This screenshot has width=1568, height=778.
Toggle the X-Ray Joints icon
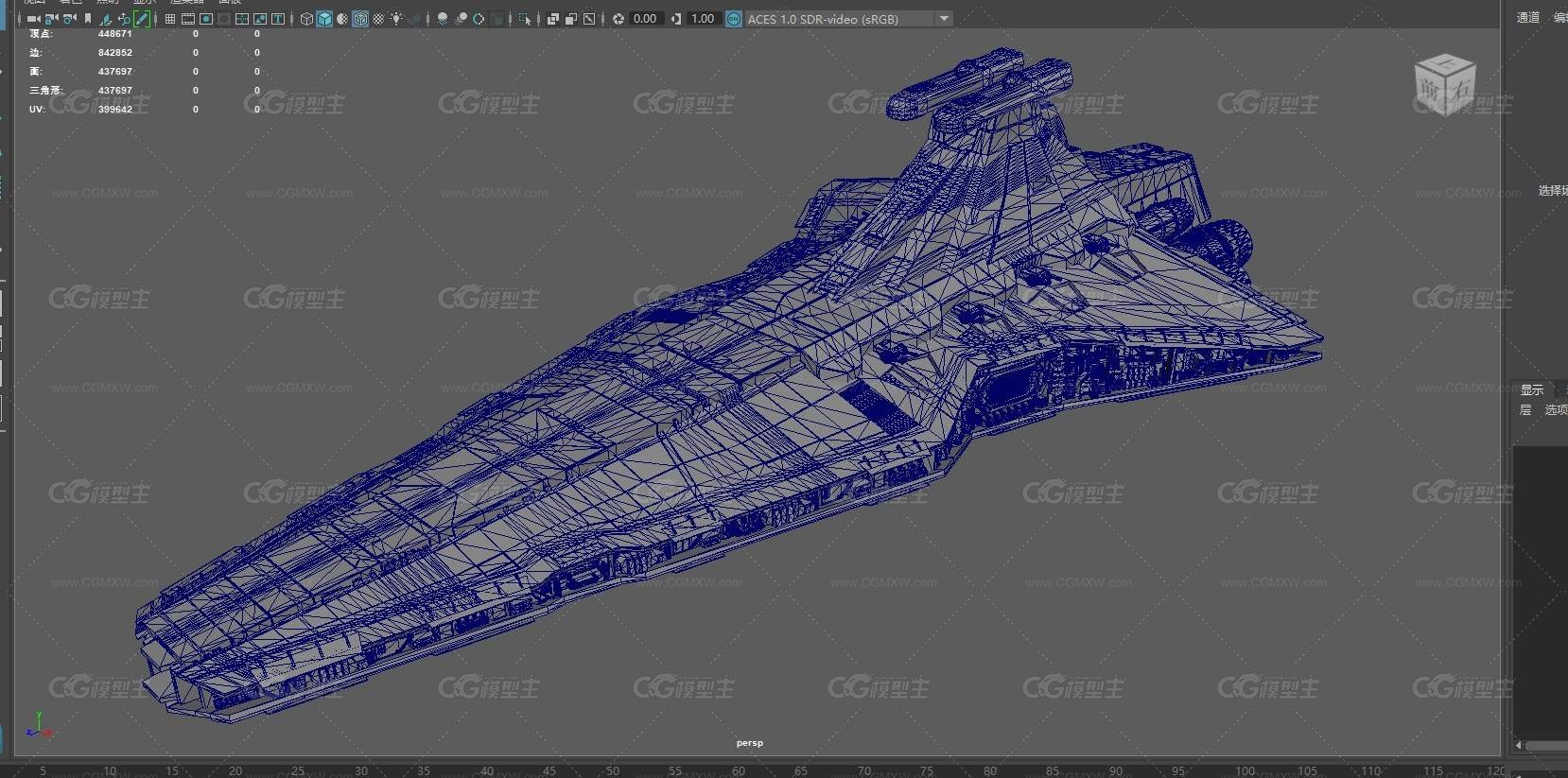coord(589,19)
